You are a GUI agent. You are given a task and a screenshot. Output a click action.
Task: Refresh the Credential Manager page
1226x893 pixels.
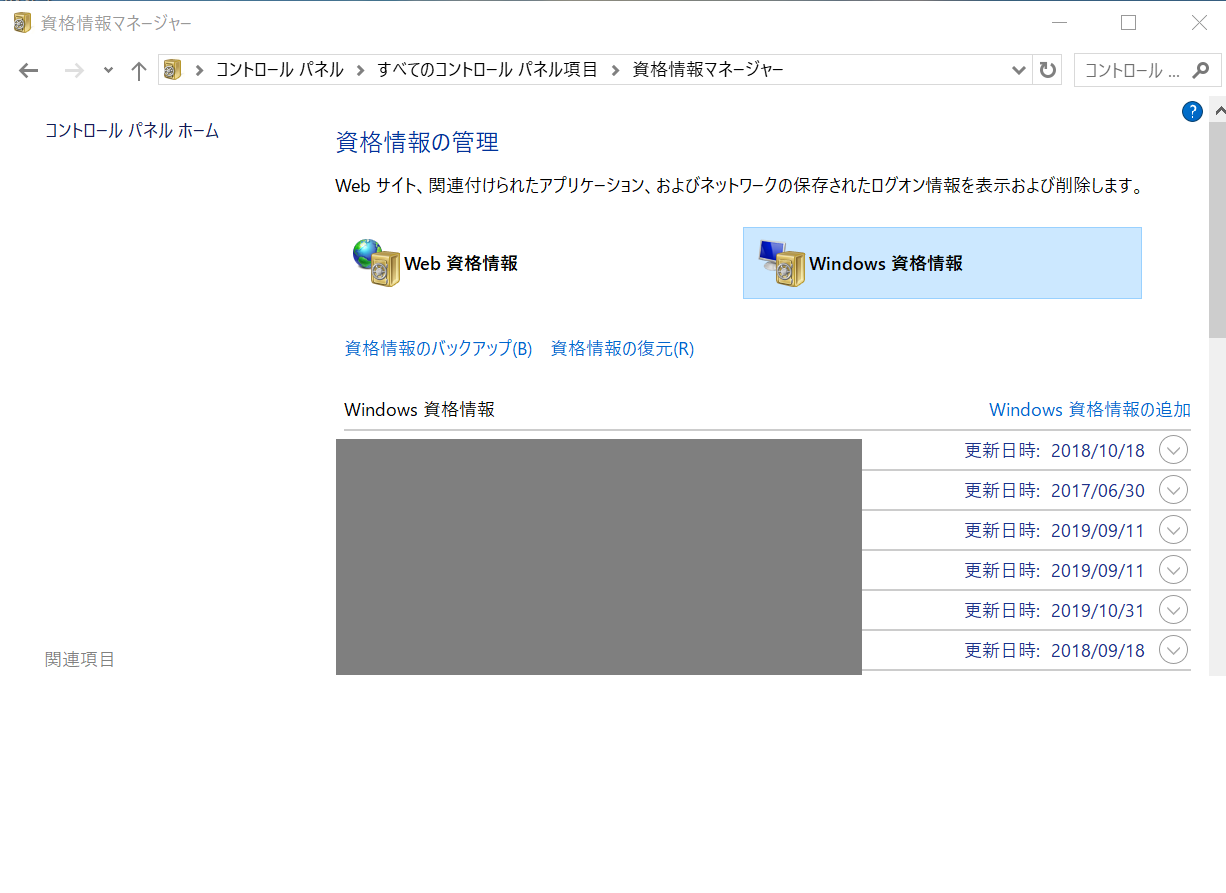(1048, 70)
